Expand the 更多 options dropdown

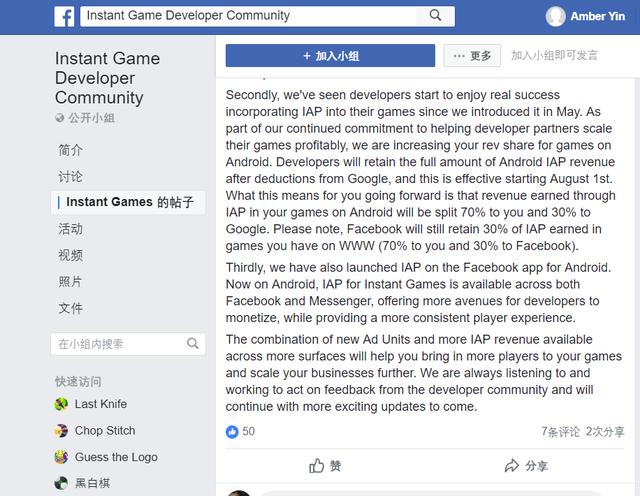coord(471,56)
